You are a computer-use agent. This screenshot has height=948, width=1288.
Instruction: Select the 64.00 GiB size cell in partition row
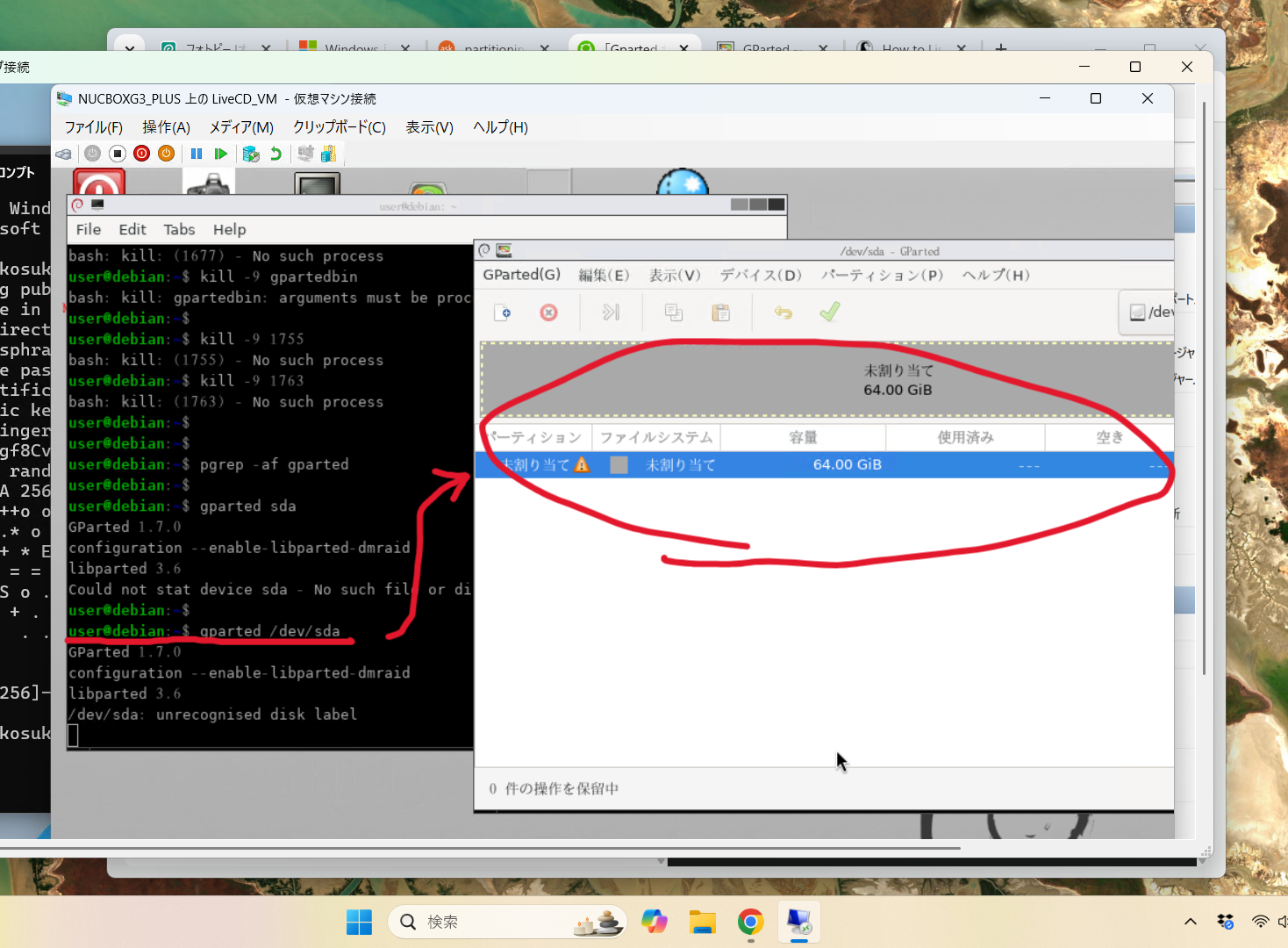point(847,464)
